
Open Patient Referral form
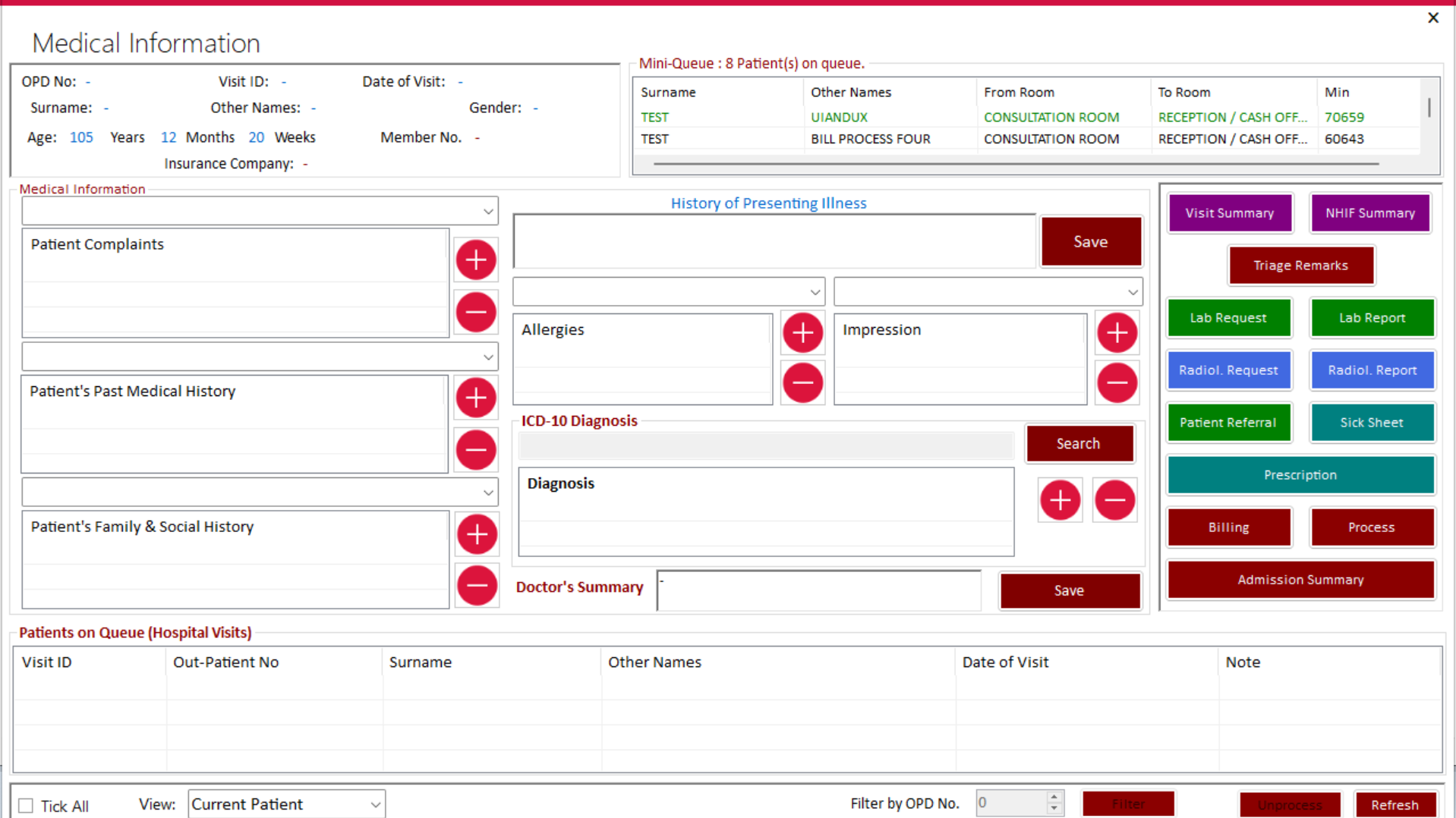click(x=1228, y=423)
